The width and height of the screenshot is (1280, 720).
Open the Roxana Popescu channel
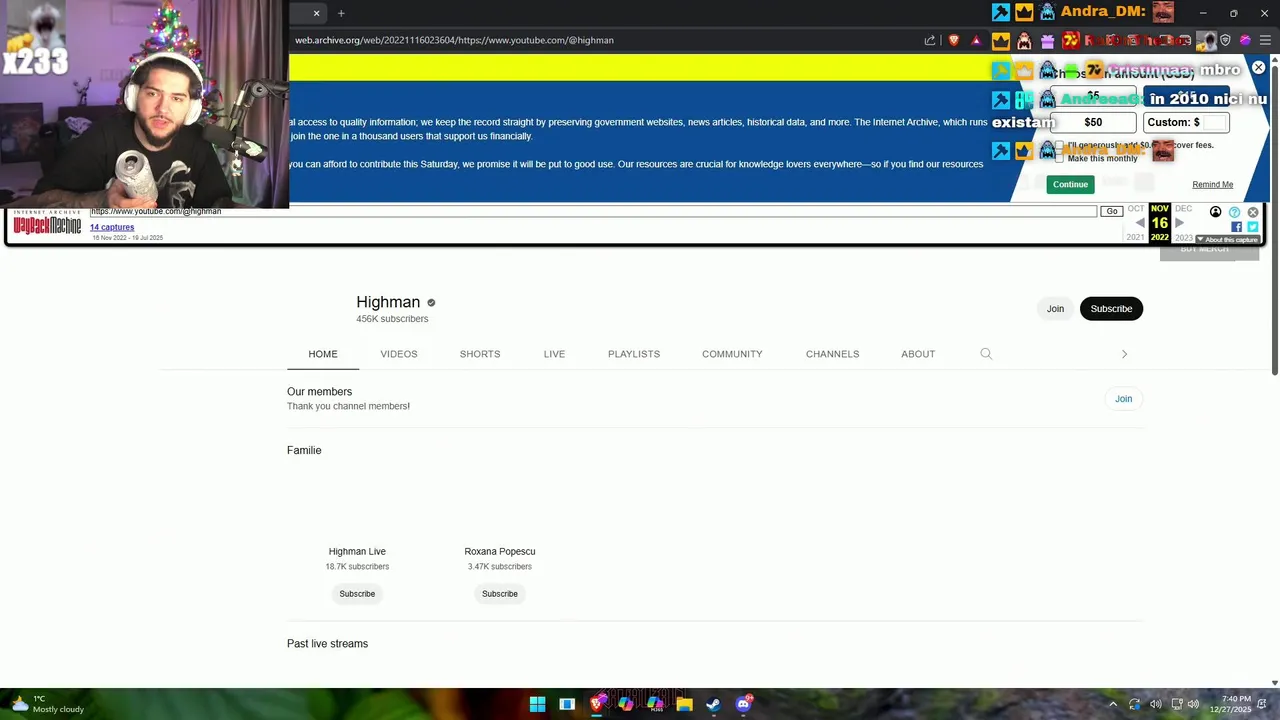500,551
